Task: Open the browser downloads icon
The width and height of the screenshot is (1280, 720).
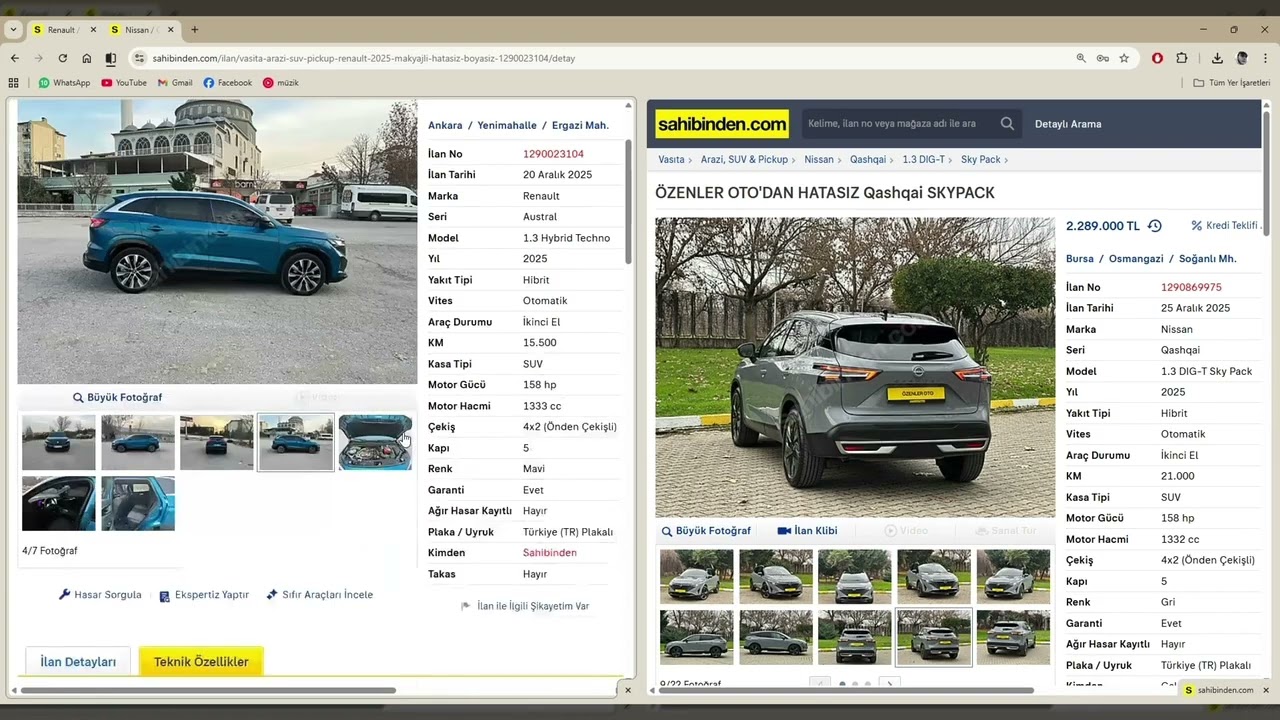Action: tap(1217, 58)
